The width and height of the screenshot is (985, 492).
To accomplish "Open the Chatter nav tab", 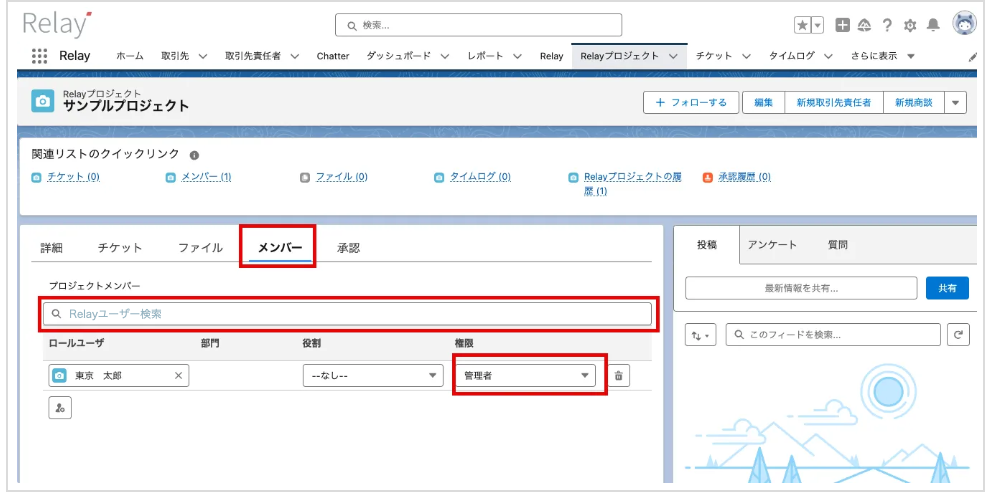I will (333, 56).
